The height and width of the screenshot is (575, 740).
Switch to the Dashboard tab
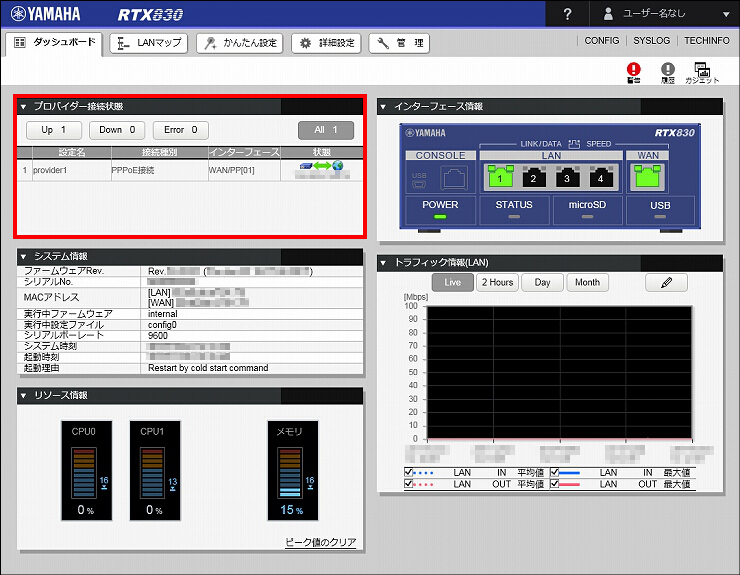click(x=54, y=43)
